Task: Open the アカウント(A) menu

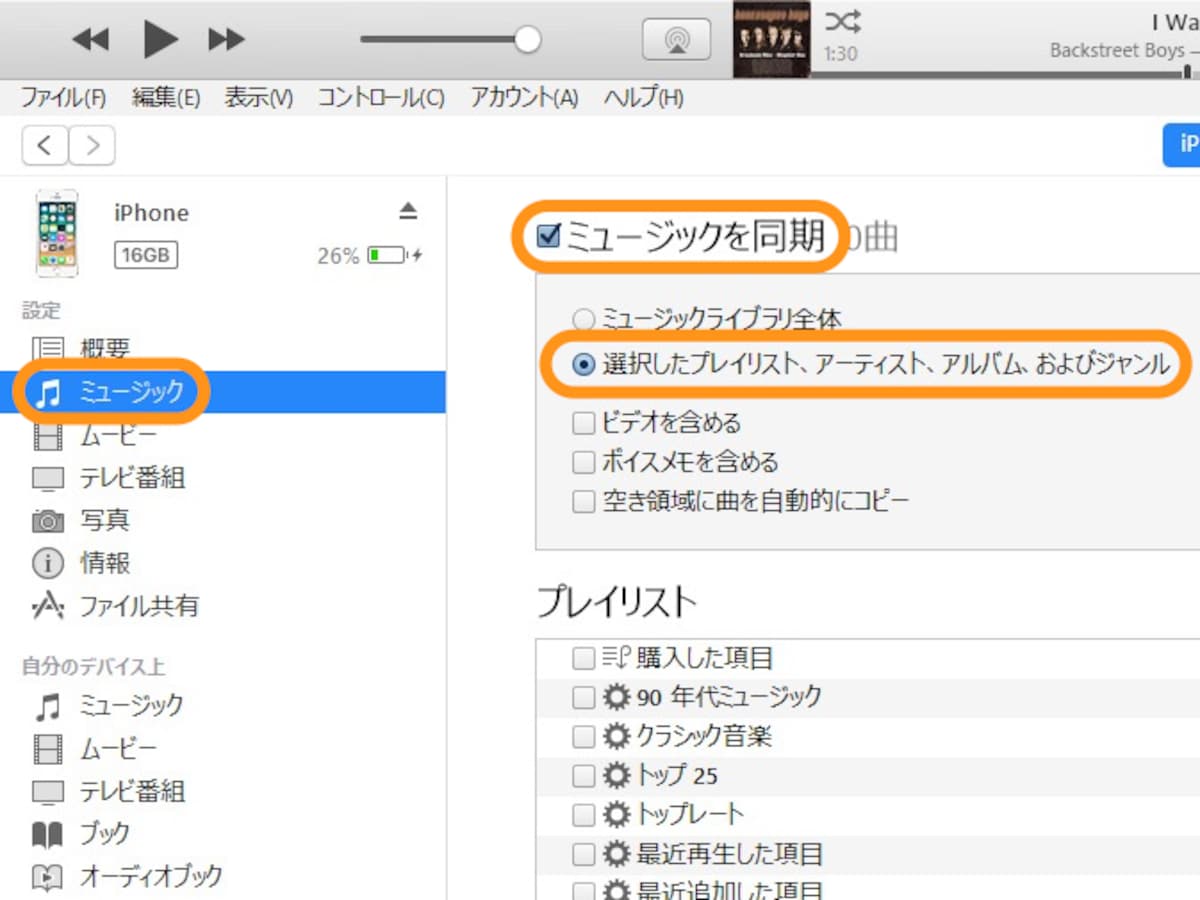Action: (x=525, y=97)
